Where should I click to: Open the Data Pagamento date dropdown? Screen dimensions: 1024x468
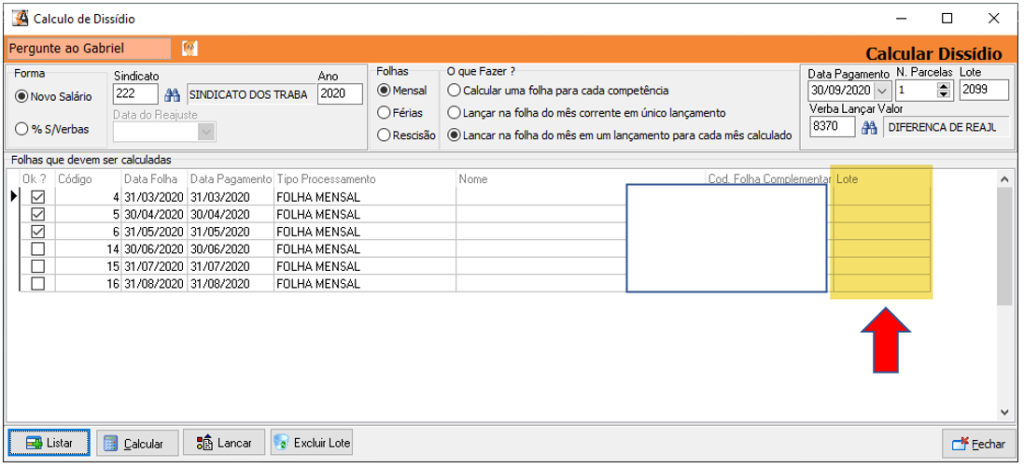coord(882,90)
